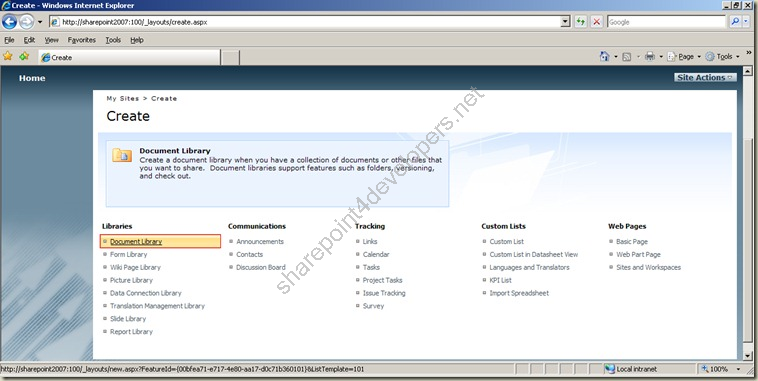Click the Add to Favorites star icon
Image resolution: width=758 pixels, height=381 pixels.
[24, 56]
